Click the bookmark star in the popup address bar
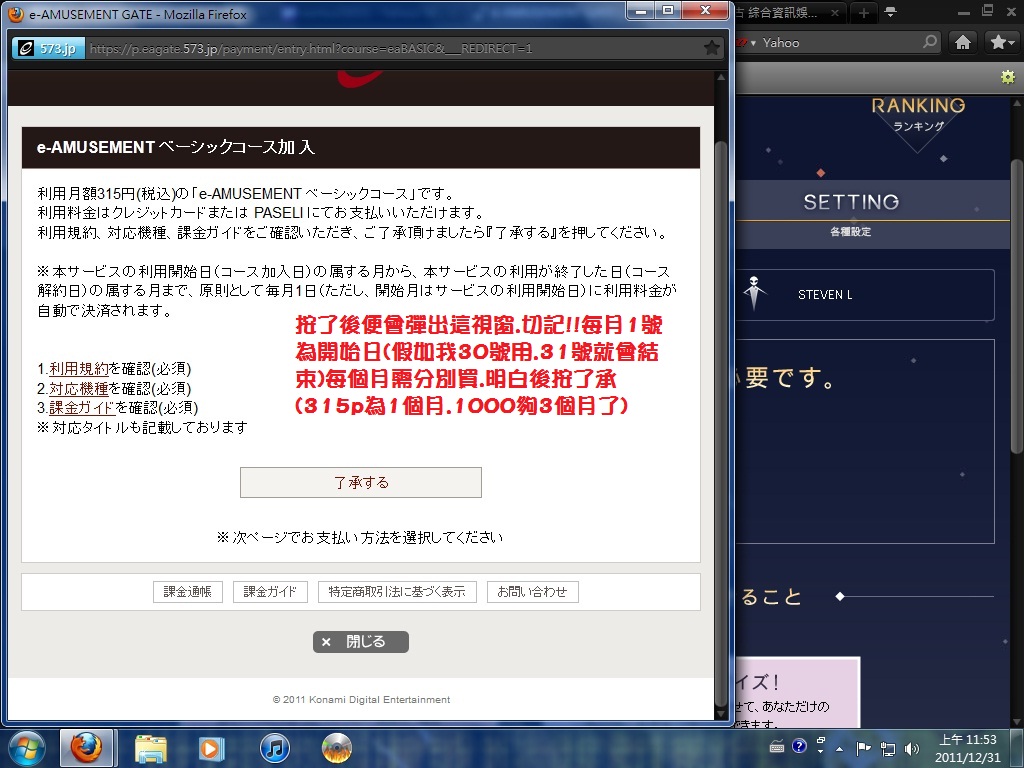Viewport: 1024px width, 768px height. click(711, 48)
